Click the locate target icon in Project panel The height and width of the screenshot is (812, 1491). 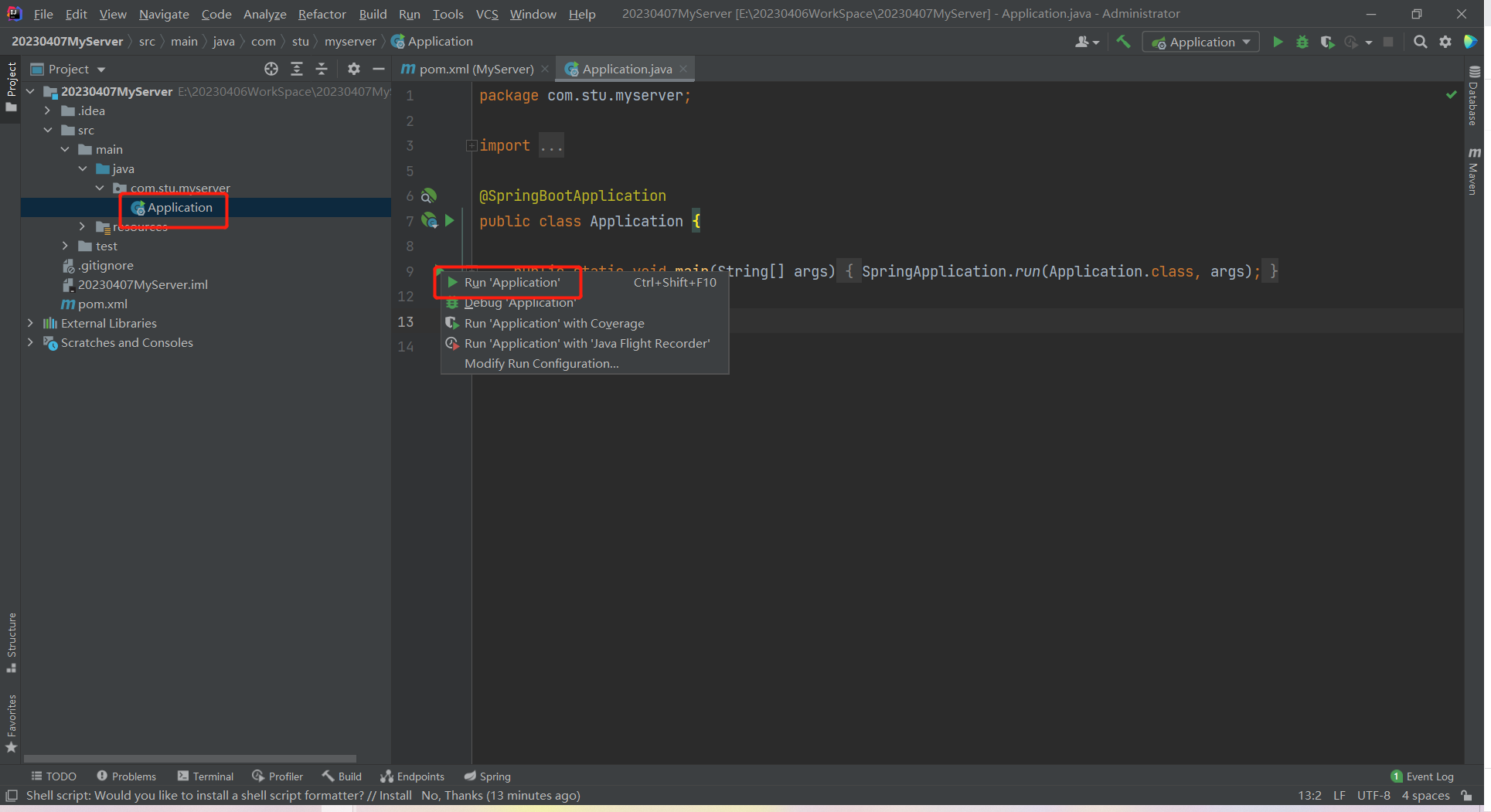[271, 69]
